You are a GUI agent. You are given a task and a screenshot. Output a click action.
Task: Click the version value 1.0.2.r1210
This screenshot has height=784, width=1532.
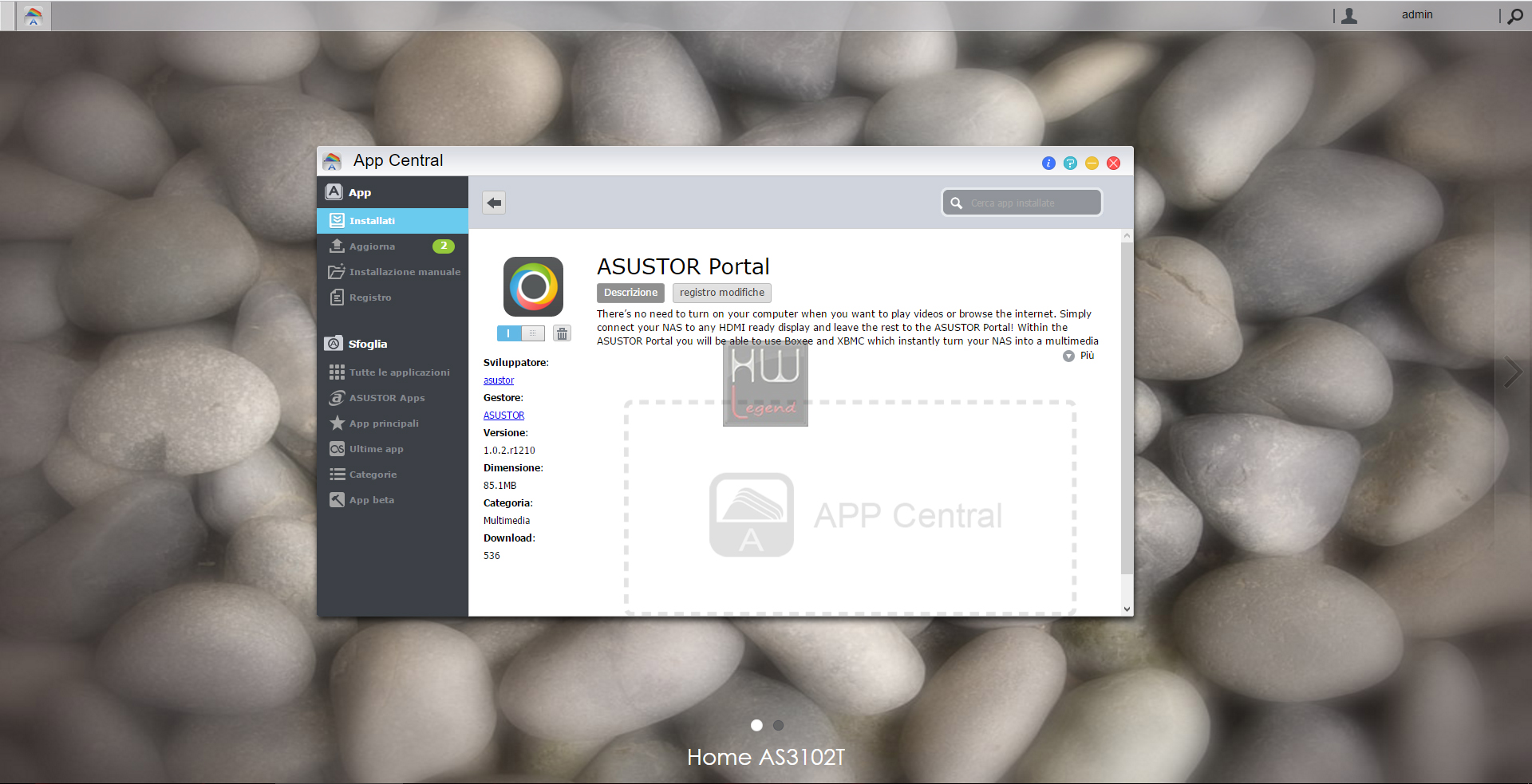pos(509,451)
